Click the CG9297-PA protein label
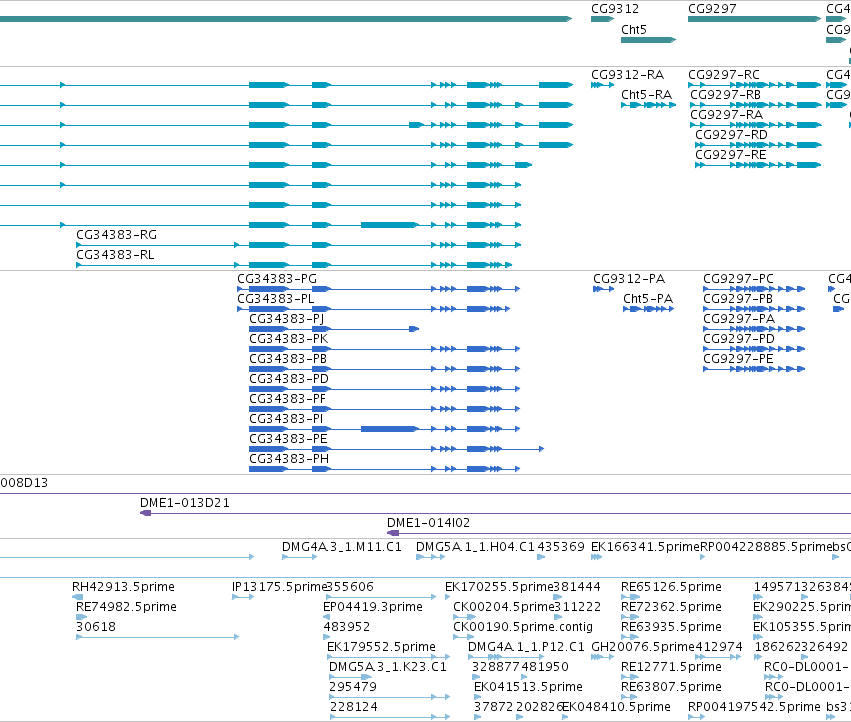 739,319
